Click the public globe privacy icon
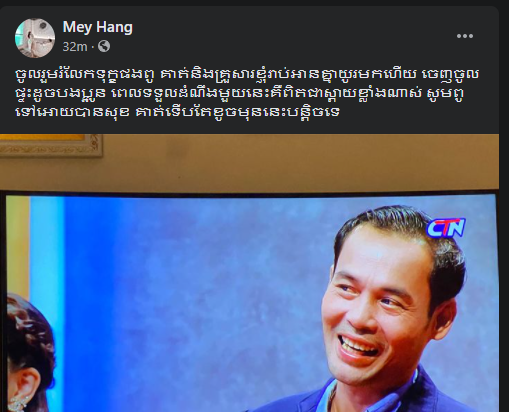 pyautogui.click(x=104, y=46)
